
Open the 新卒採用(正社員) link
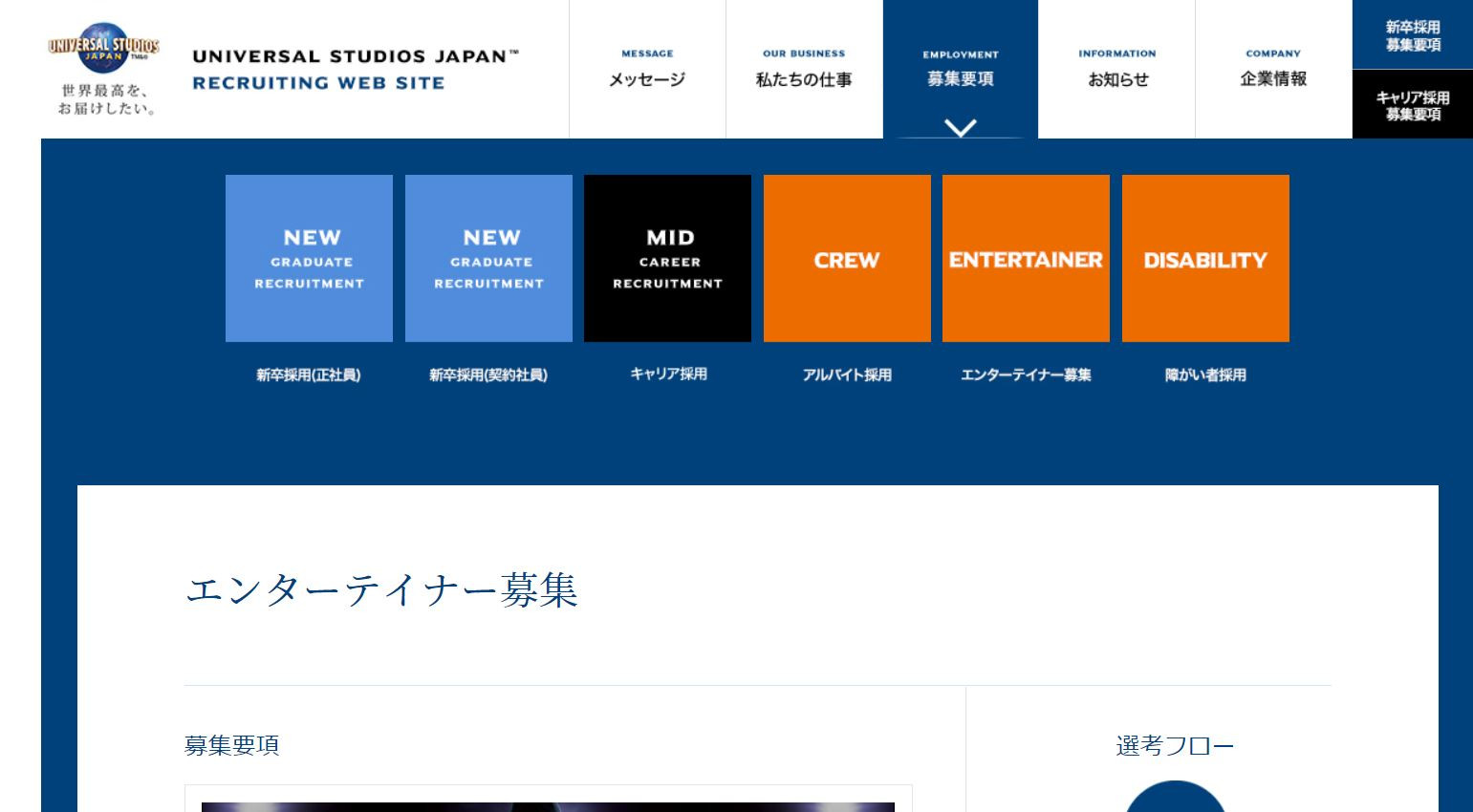coord(309,375)
